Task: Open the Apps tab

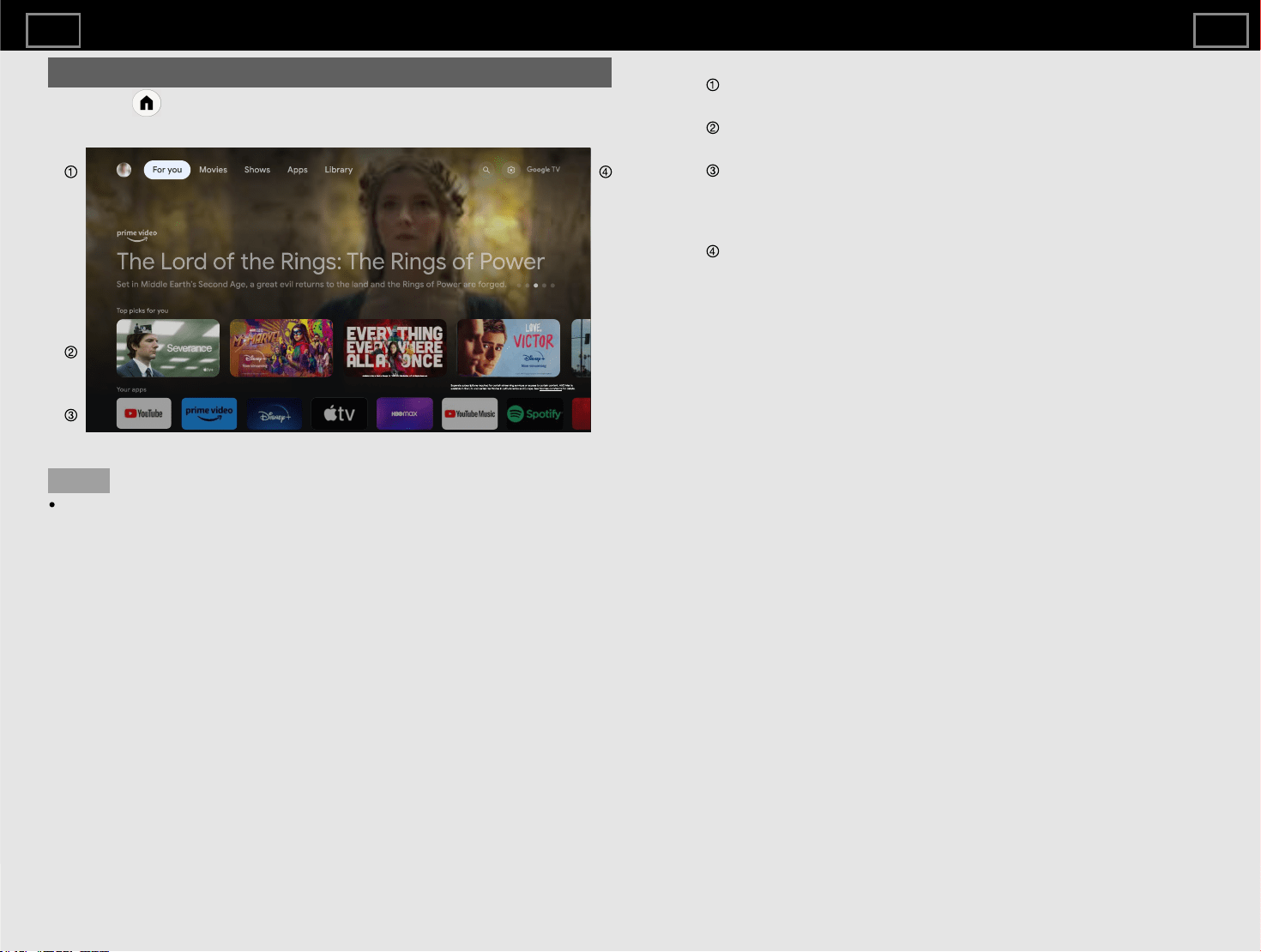Action: coord(298,170)
